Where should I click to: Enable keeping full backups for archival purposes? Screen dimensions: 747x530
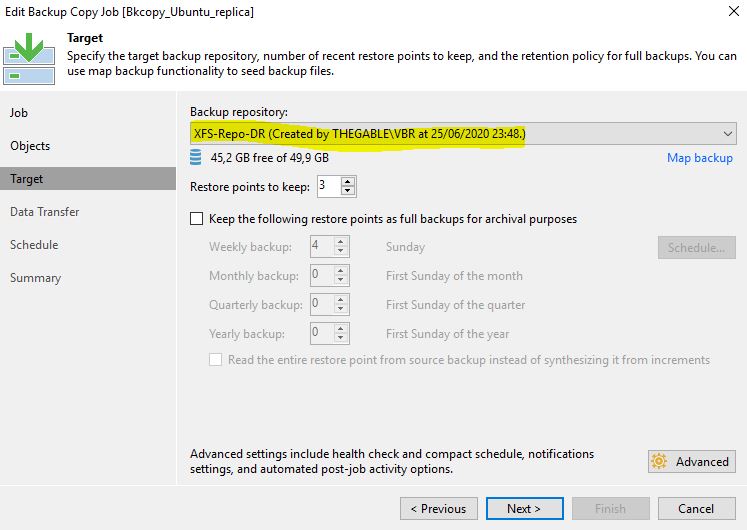pos(196,219)
